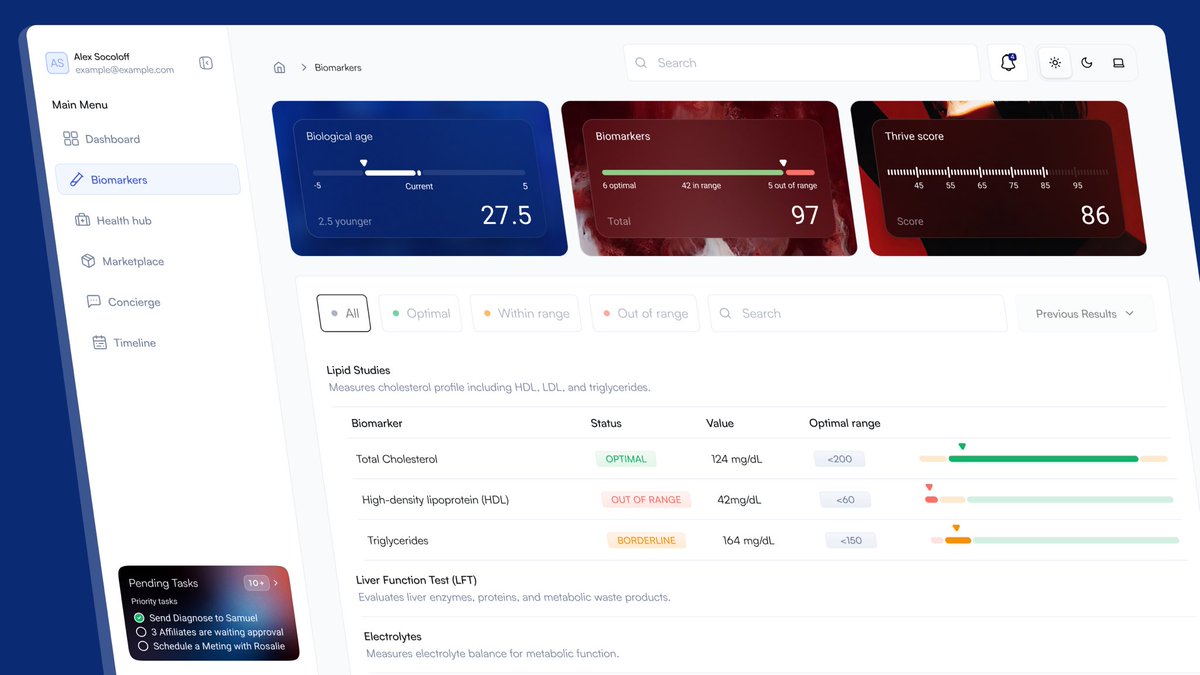Screen dimensions: 1200x675
Task: Click the Marketplace cube icon
Action: (88, 261)
